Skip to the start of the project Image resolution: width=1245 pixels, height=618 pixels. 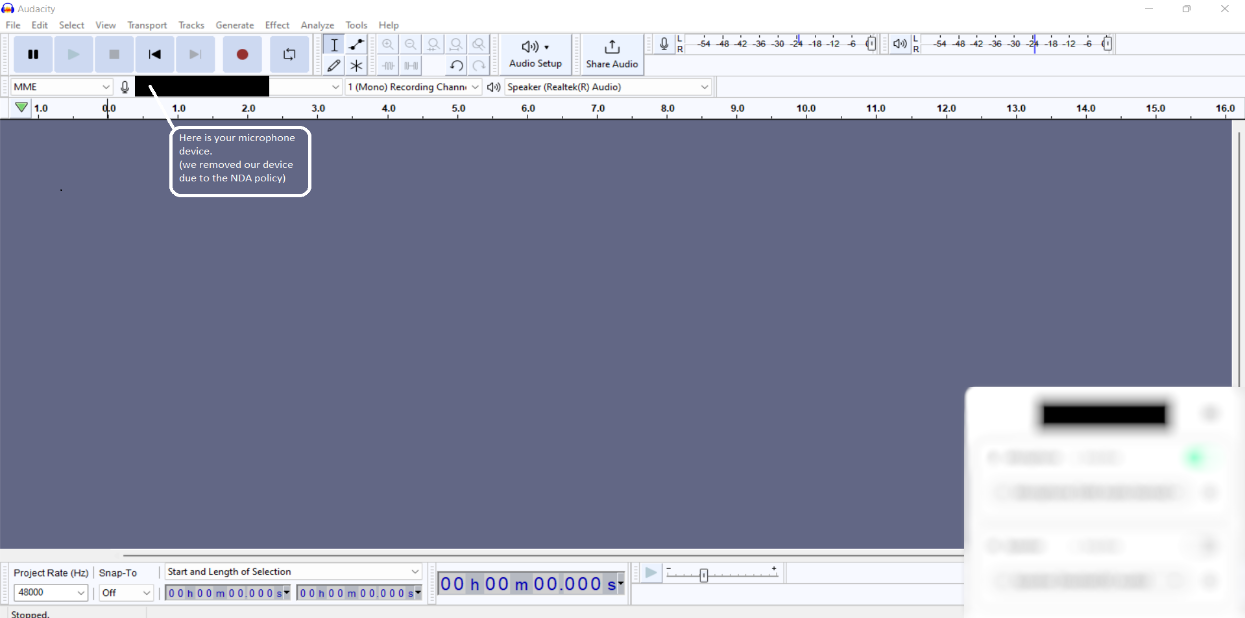[154, 54]
